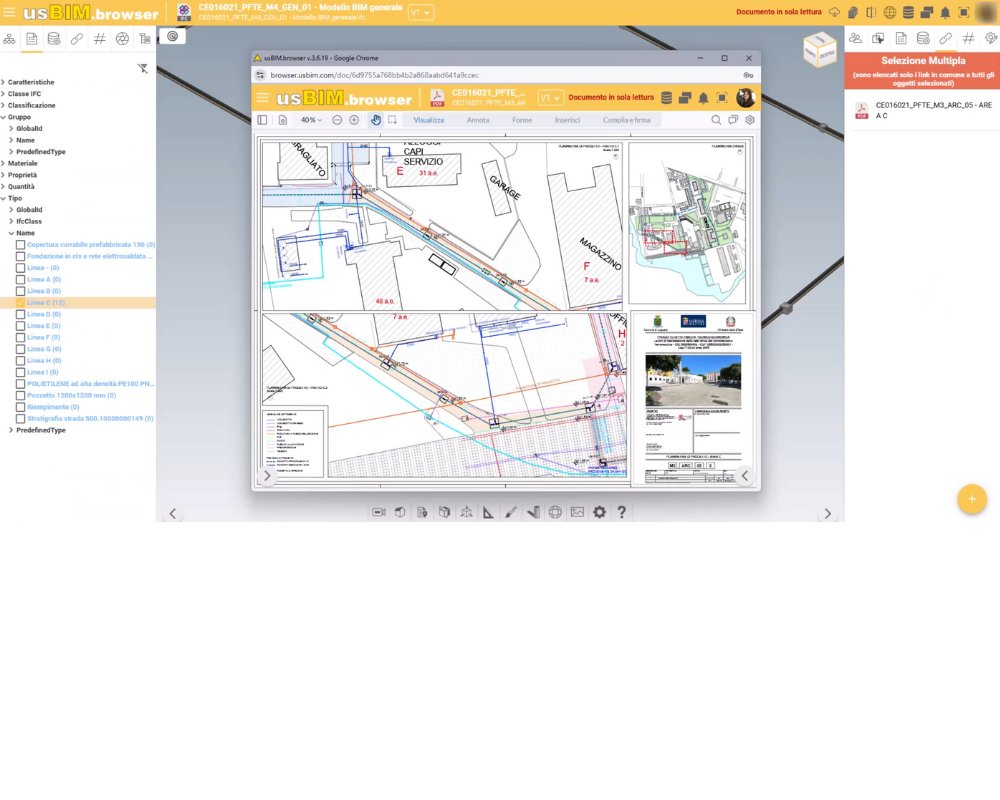Click the browser address bar URL
1000x800 pixels.
(x=374, y=75)
